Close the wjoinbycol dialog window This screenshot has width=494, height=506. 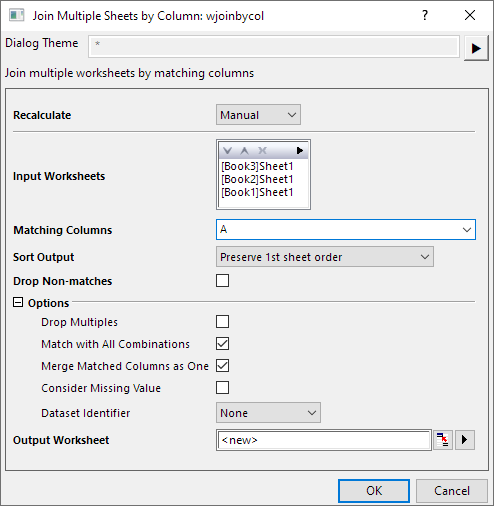point(470,15)
